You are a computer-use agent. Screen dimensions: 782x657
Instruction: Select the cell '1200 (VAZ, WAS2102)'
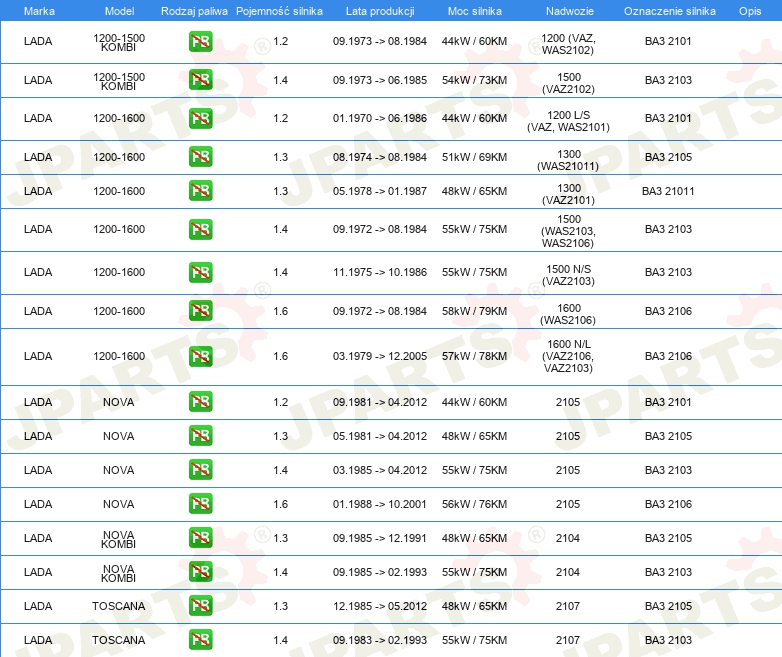[568, 44]
